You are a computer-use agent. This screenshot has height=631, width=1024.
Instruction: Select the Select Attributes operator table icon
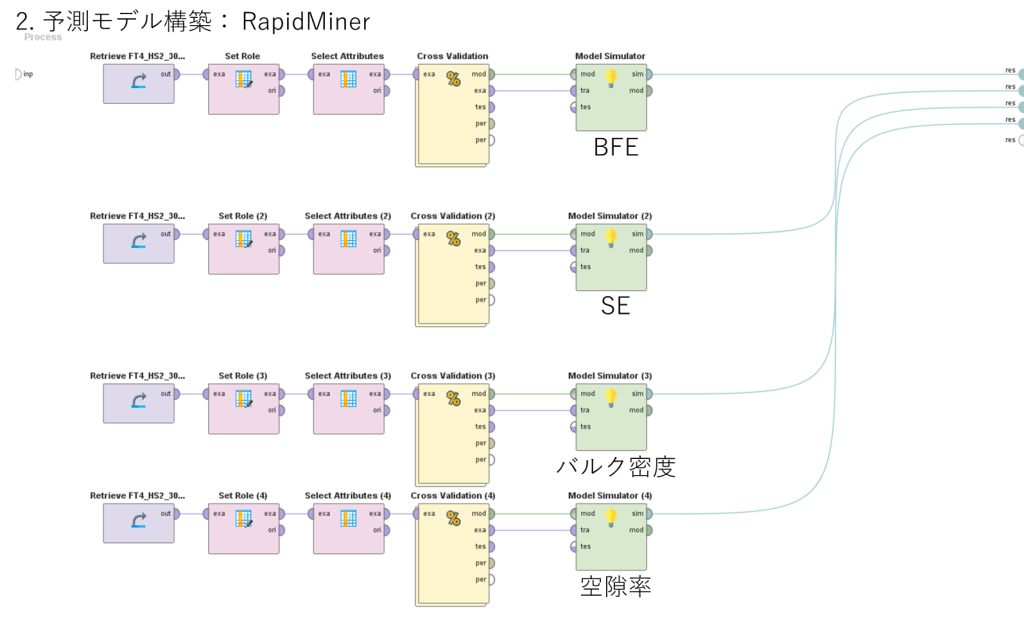[x=349, y=79]
